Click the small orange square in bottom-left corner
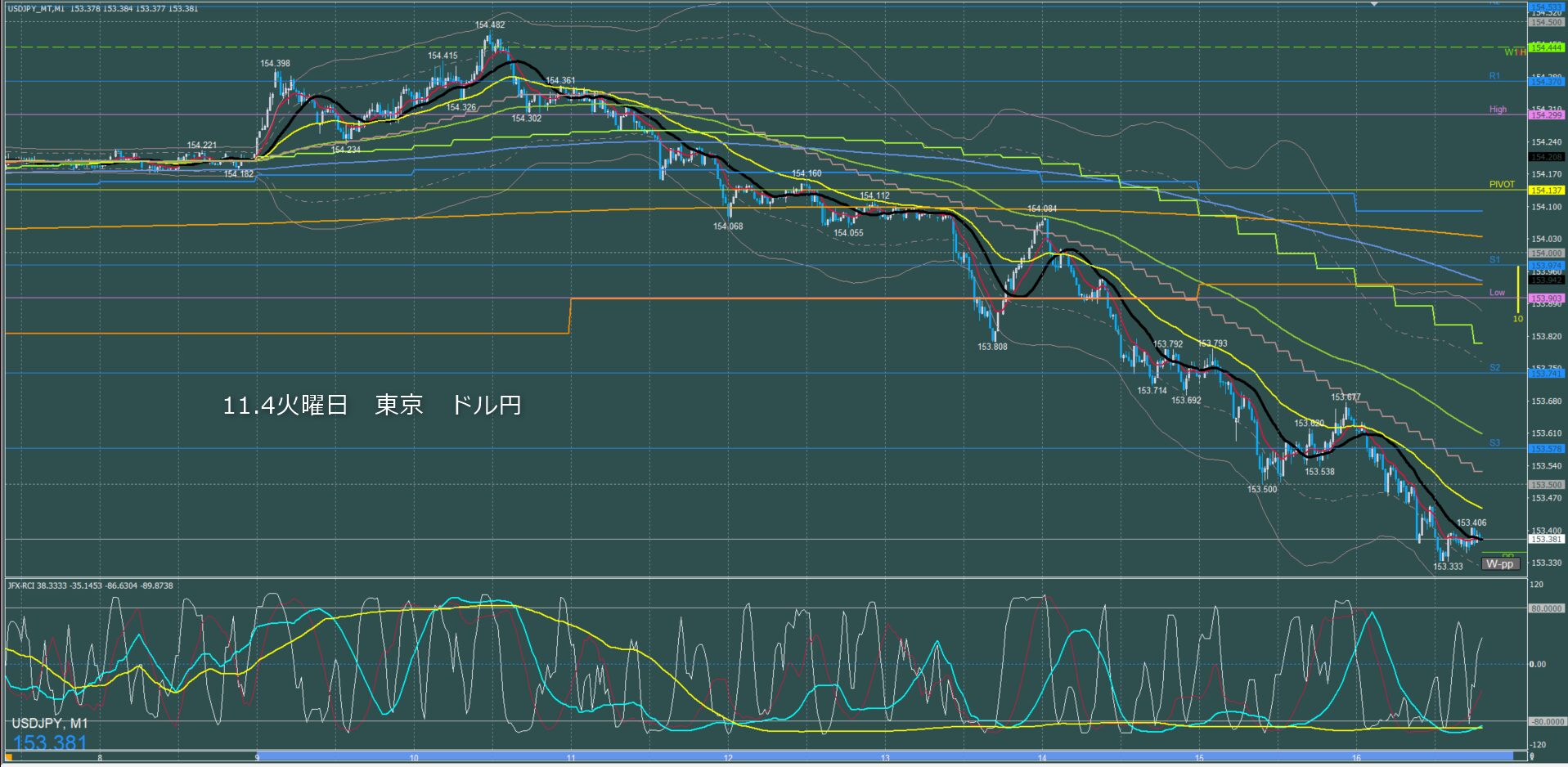 click(x=9, y=757)
